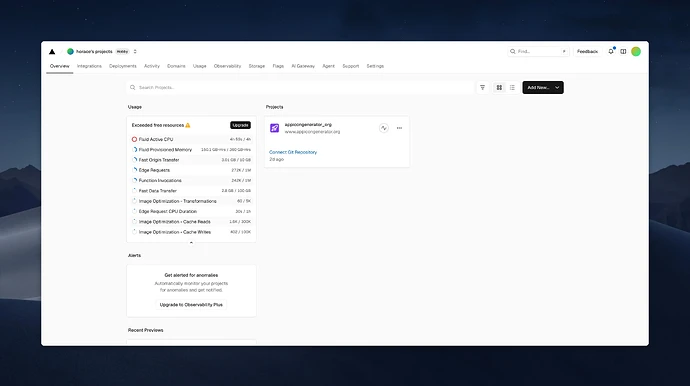690x386 pixels.
Task: Open the Overview tab
Action: click(59, 66)
